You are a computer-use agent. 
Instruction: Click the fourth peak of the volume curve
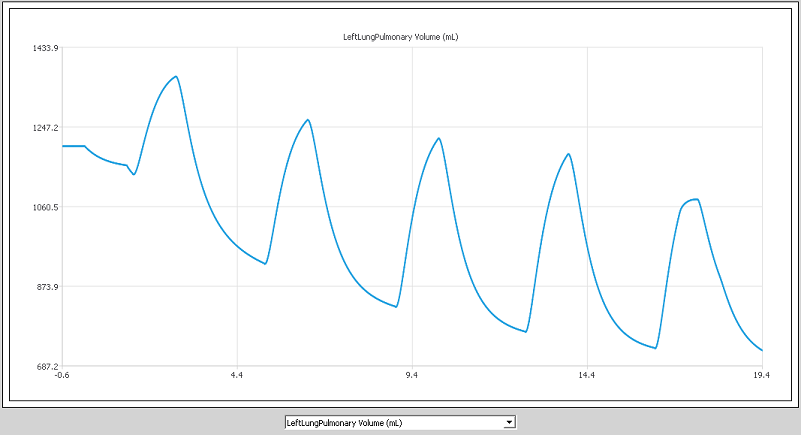click(x=568, y=154)
